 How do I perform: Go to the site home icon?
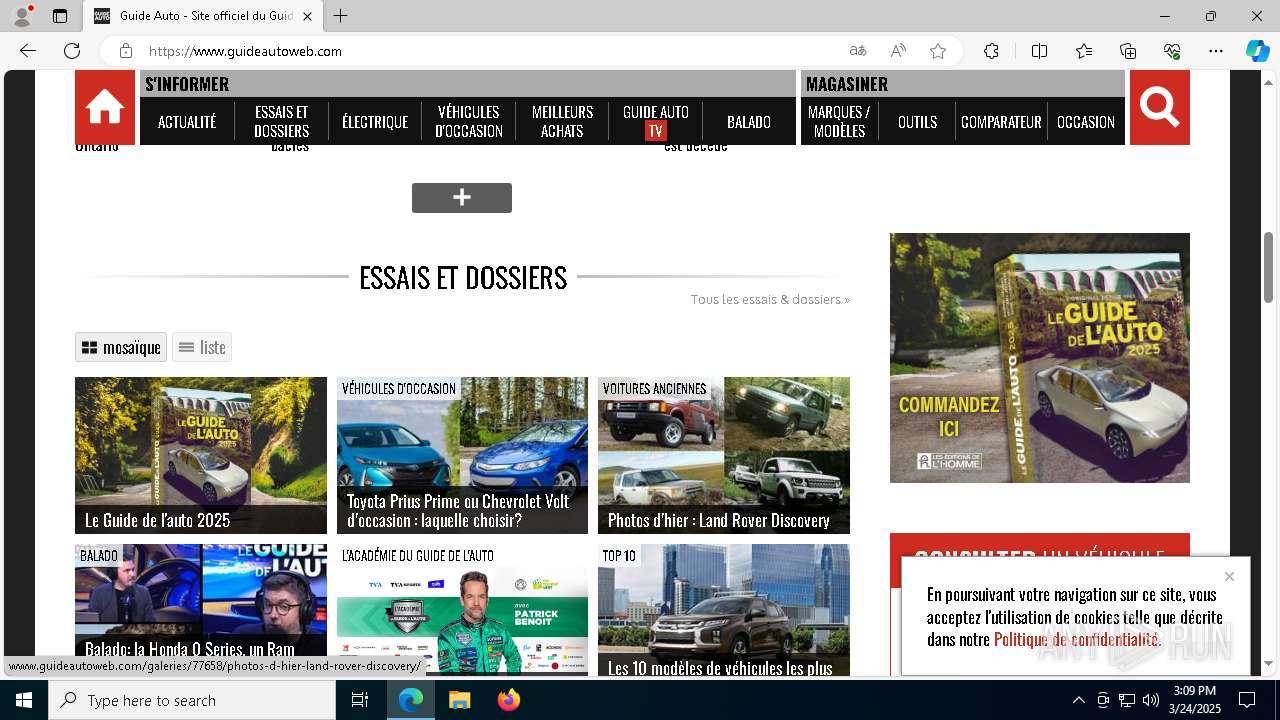coord(105,107)
